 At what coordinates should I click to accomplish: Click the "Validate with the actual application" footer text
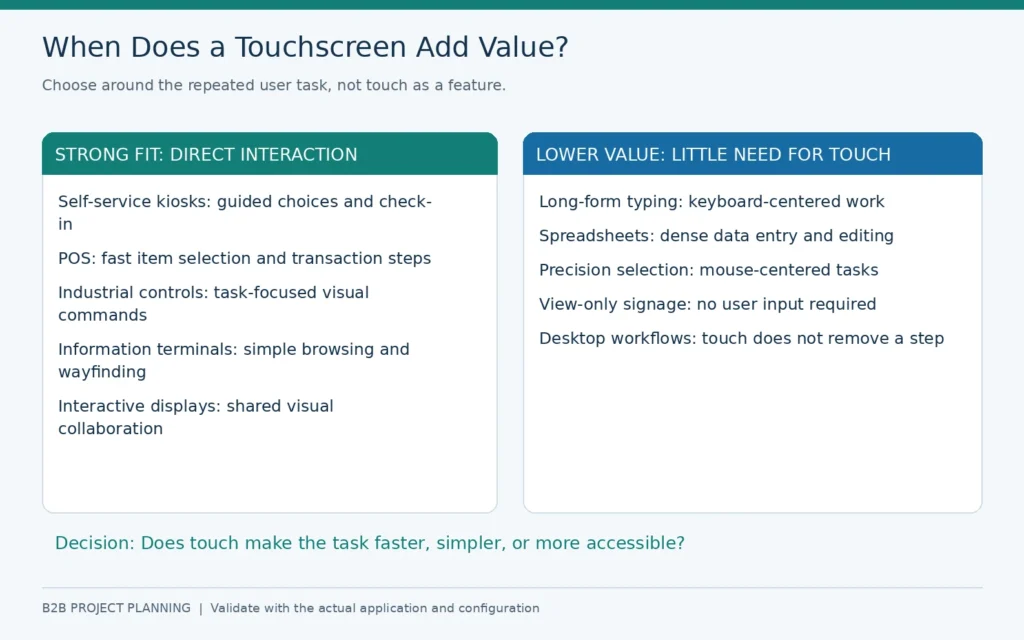click(375, 608)
